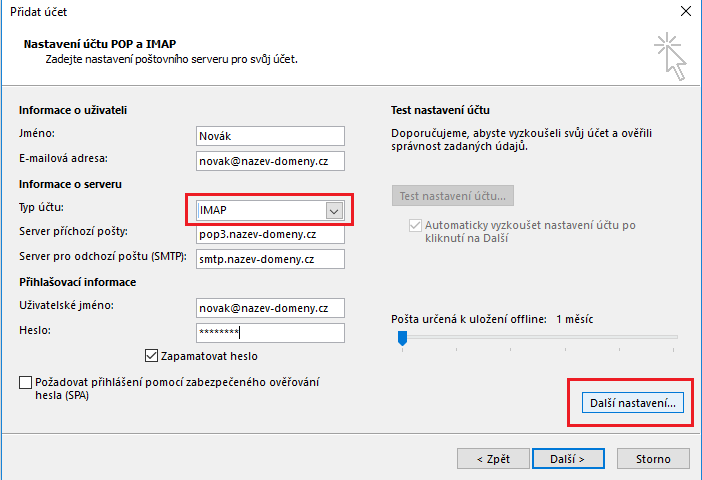Focus the Uživatelské jméno field
The width and height of the screenshot is (702, 480).
click(270, 307)
